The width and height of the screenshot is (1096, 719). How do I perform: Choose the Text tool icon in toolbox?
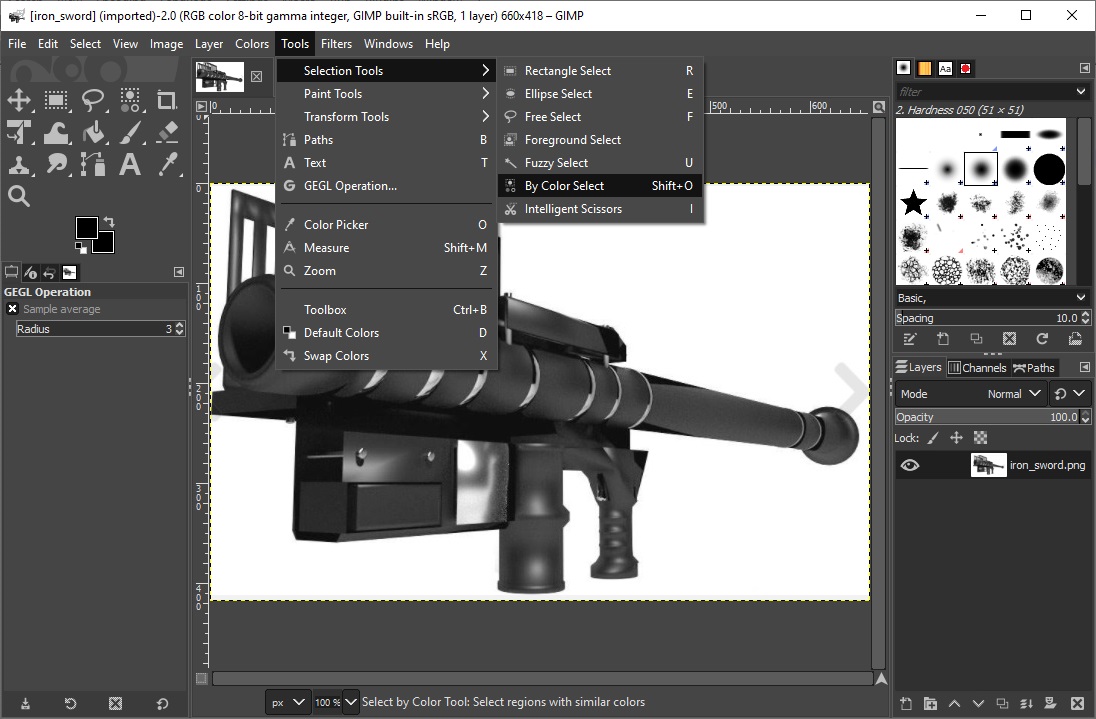click(130, 165)
